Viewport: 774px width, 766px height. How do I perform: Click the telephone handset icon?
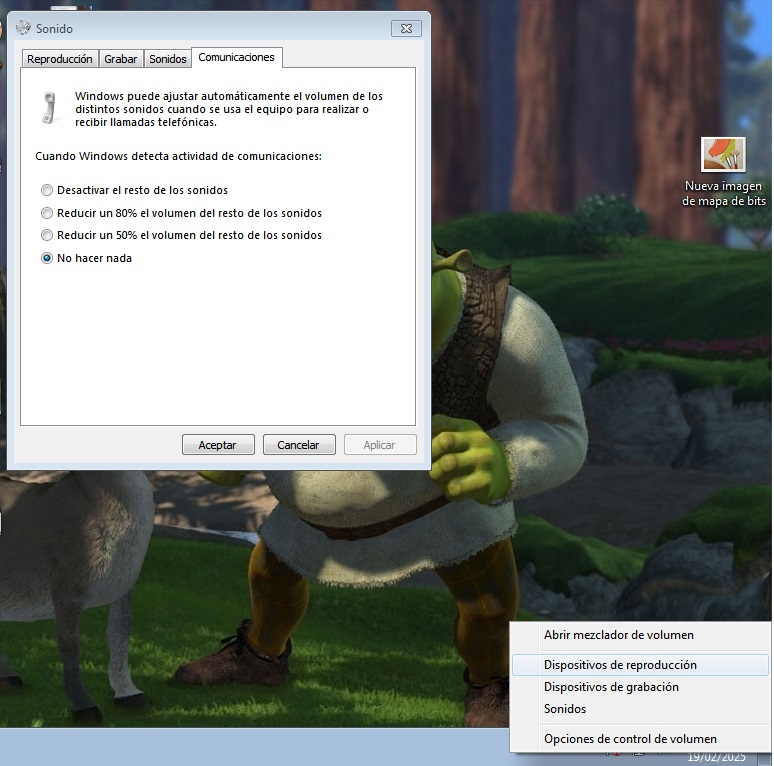click(48, 108)
